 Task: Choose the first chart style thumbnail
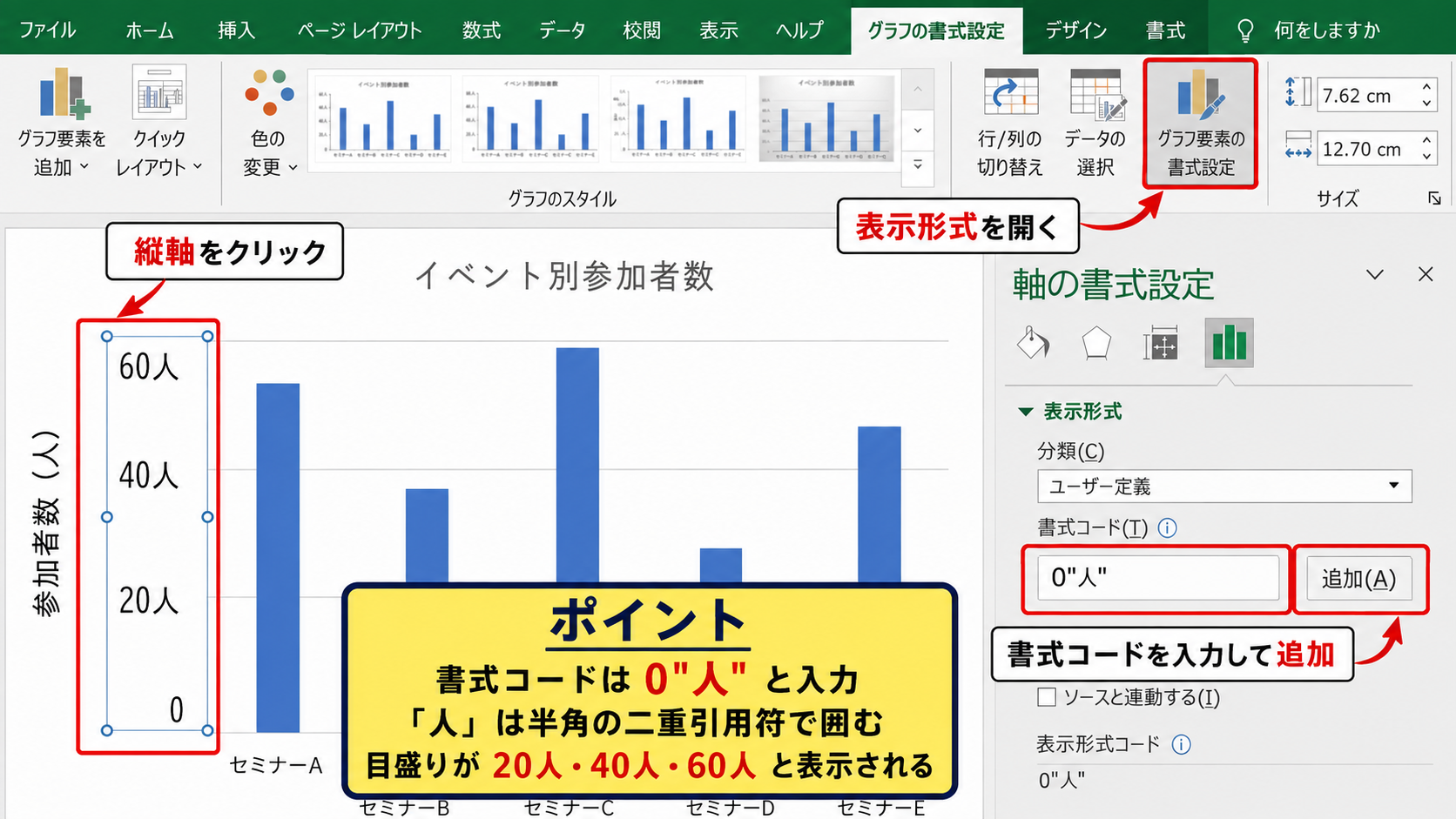pos(381,119)
